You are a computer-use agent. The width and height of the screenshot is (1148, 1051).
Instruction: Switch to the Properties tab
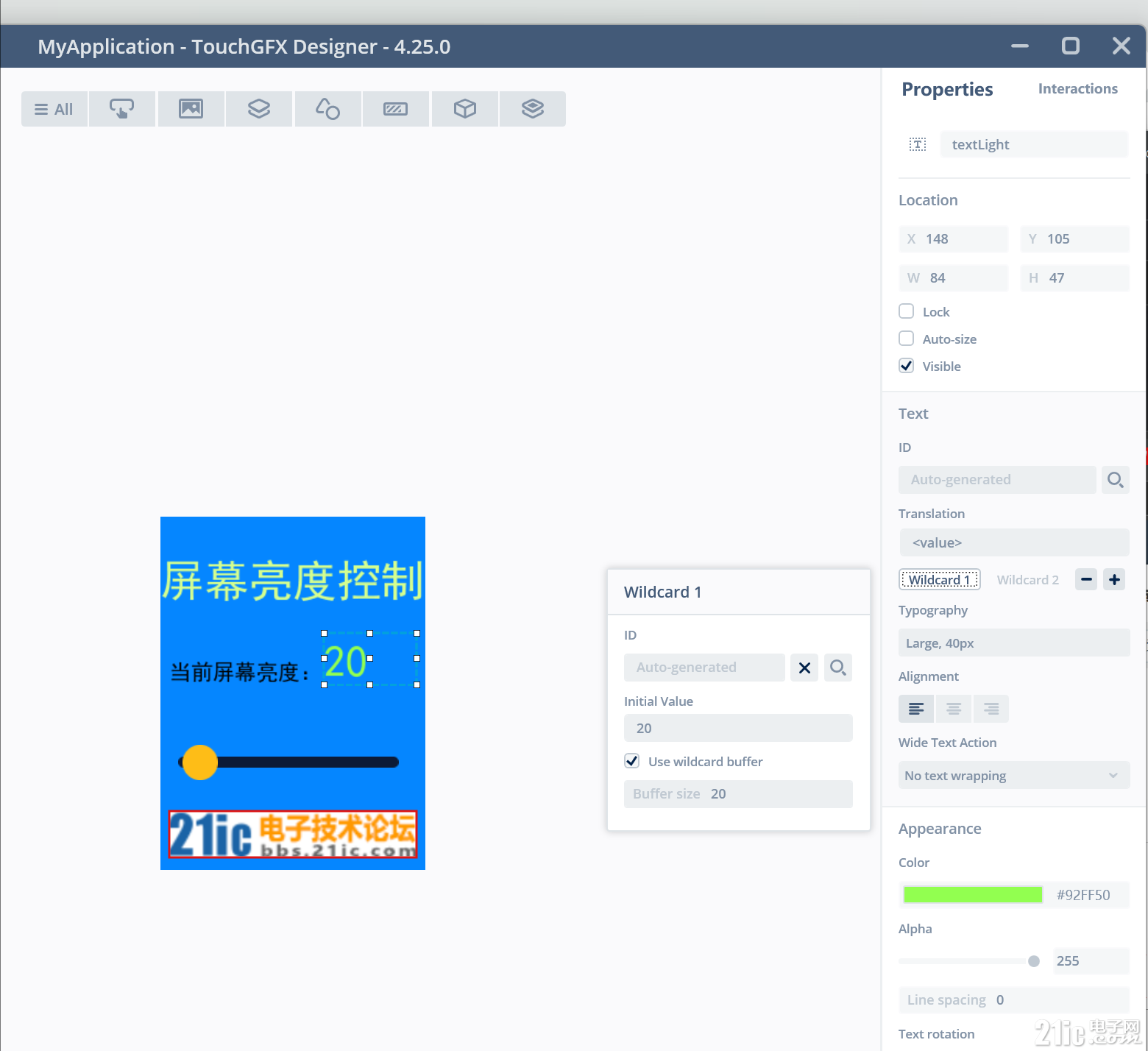click(948, 89)
